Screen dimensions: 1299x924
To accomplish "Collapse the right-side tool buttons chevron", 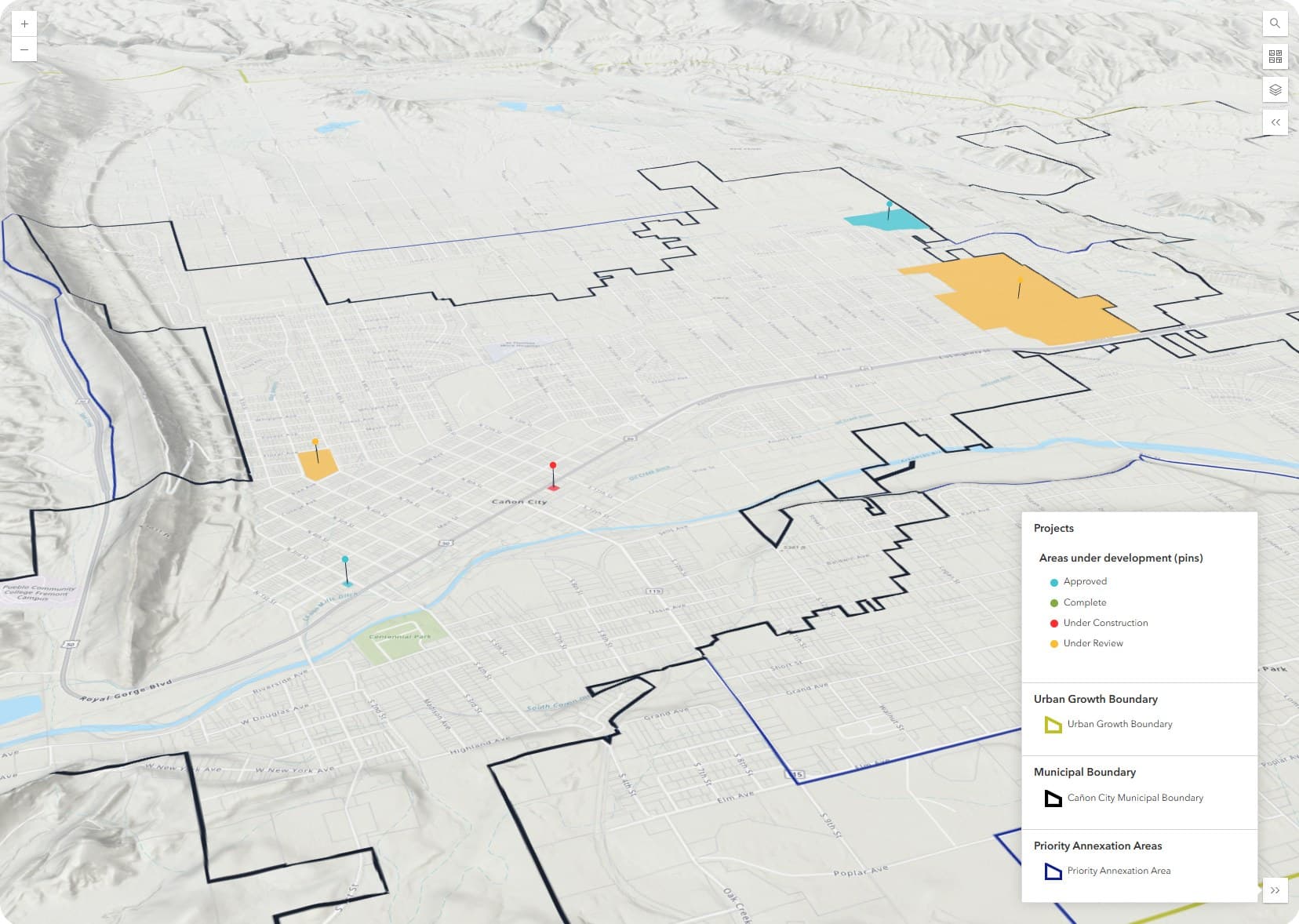I will pos(1275,122).
